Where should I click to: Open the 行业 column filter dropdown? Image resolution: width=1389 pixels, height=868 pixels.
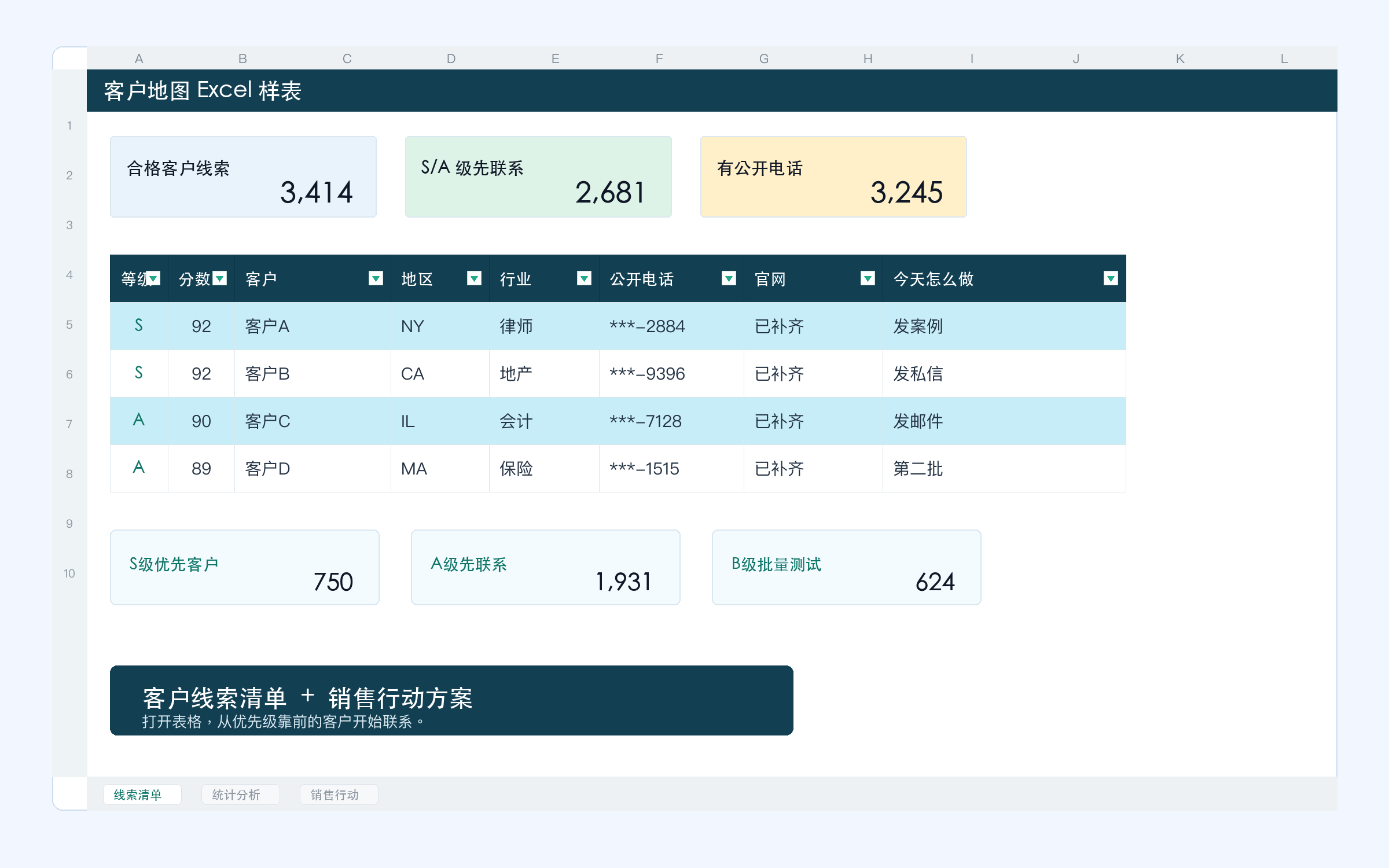click(585, 279)
